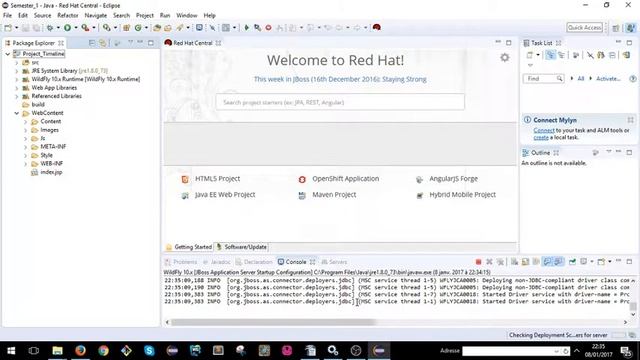Screen dimensions: 640x360
Task: Click the Search project starters input field
Action: click(340, 102)
